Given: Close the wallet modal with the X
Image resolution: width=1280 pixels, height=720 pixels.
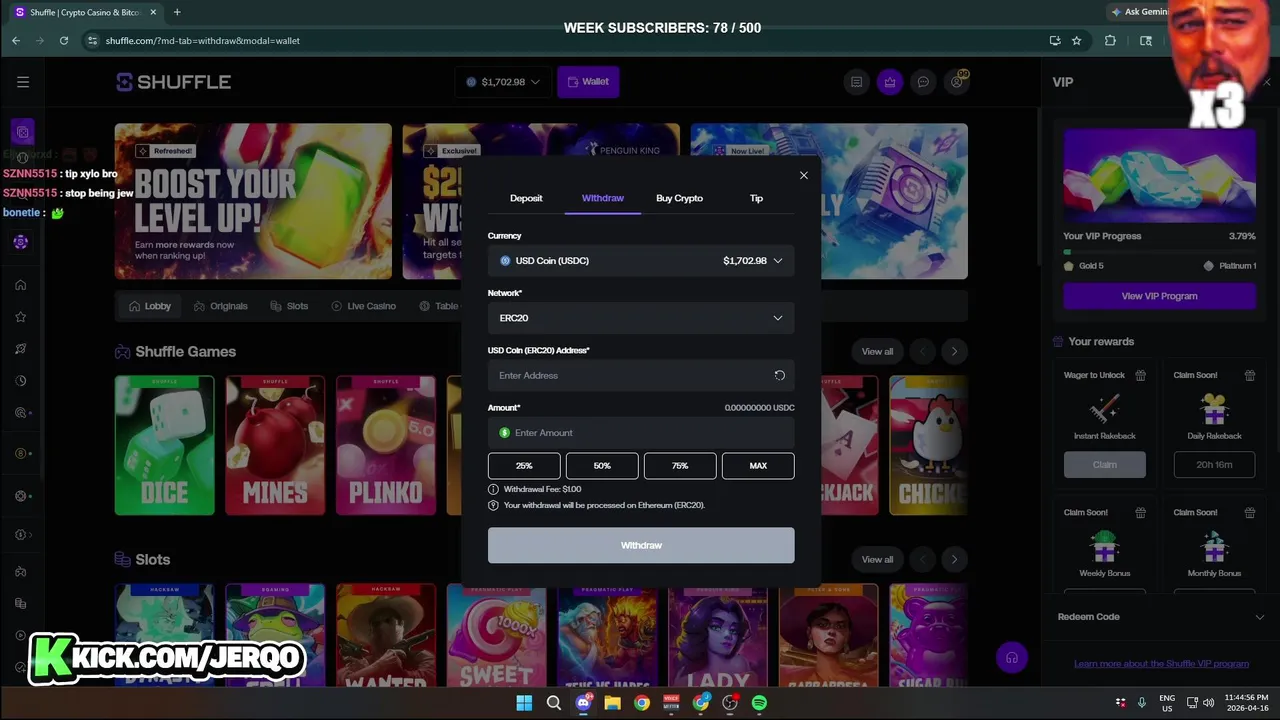Looking at the screenshot, I should pos(804,175).
